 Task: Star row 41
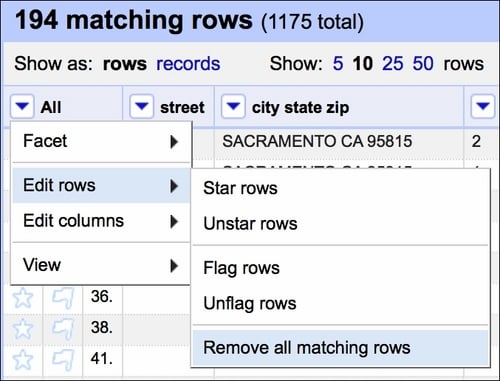click(23, 360)
